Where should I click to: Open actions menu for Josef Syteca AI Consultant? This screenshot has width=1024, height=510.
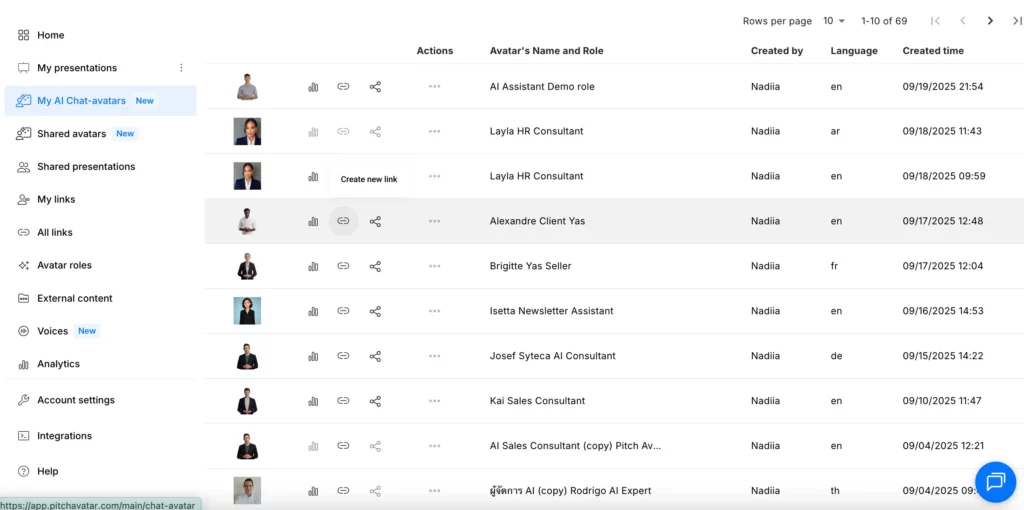pos(434,356)
